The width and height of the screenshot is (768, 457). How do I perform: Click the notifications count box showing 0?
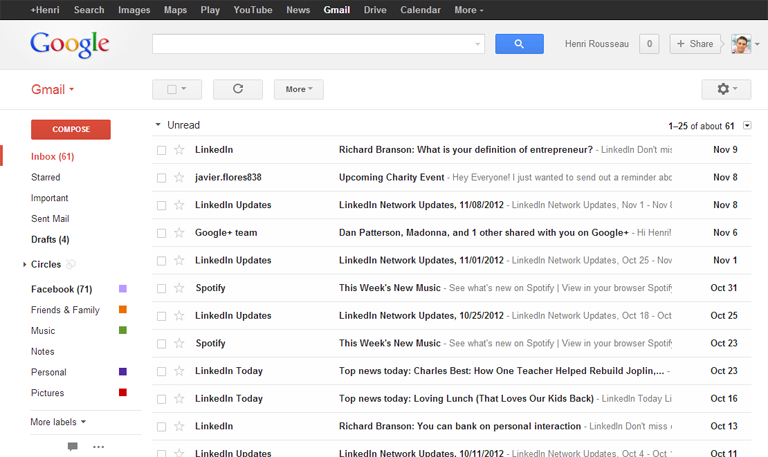[x=649, y=44]
